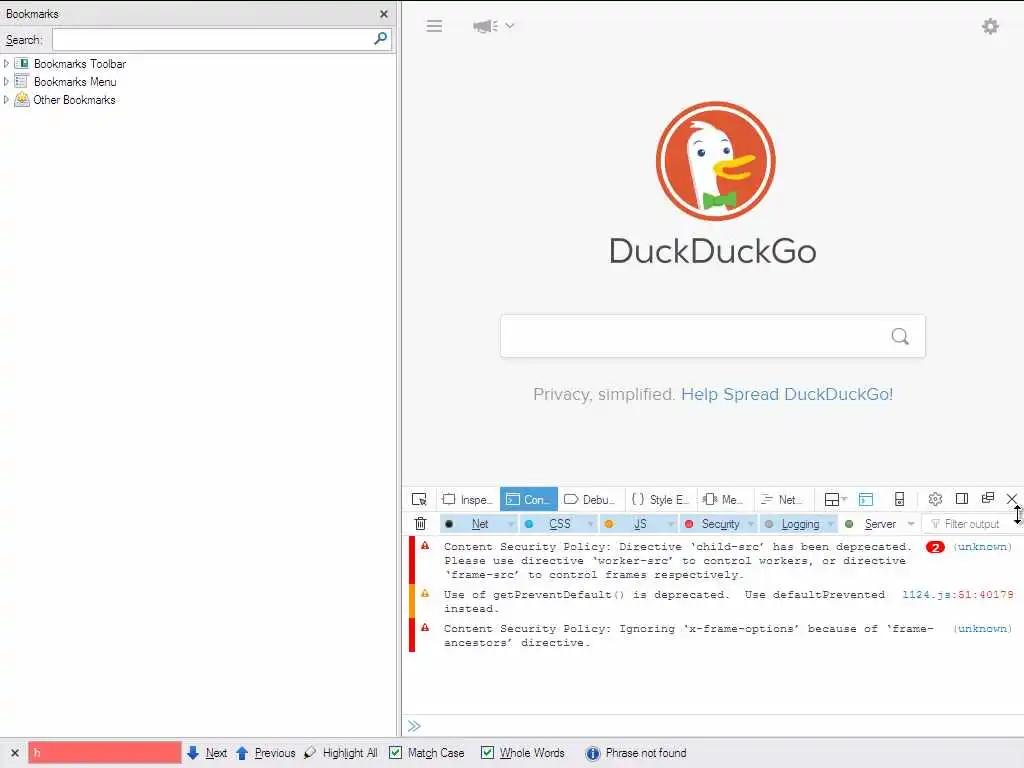Image resolution: width=1024 pixels, height=768 pixels.
Task: Click the megaphone icon on DuckDuckGo page
Action: pyautogui.click(x=485, y=26)
